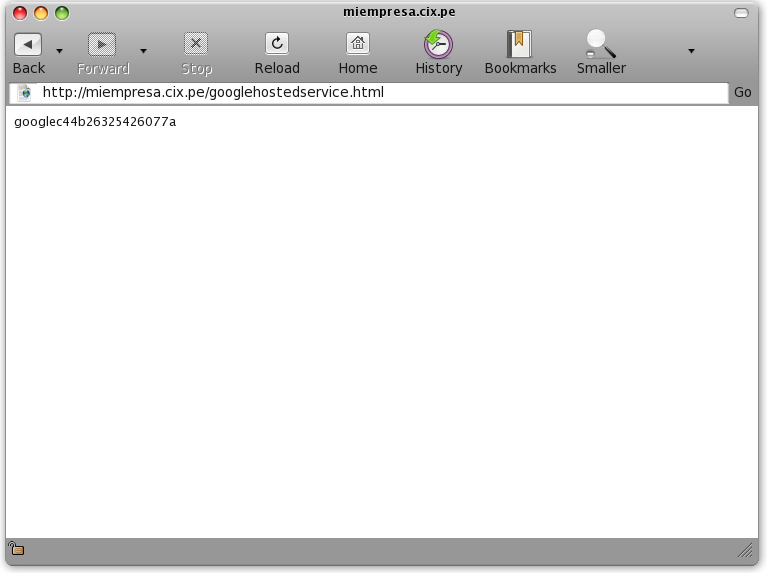Close the window with the red button

[x=20, y=13]
